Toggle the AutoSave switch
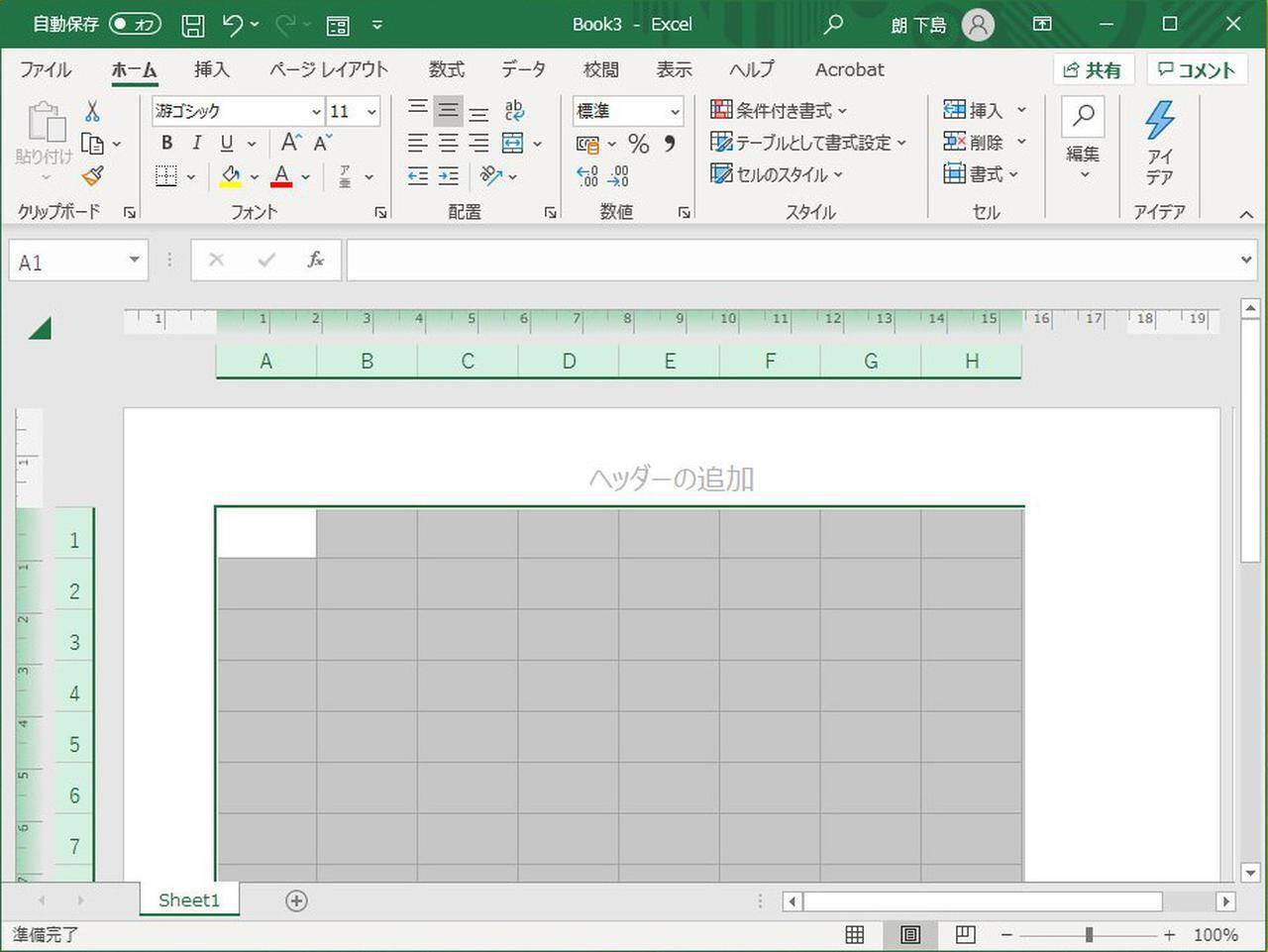Viewport: 1268px width, 952px height. pos(135,25)
